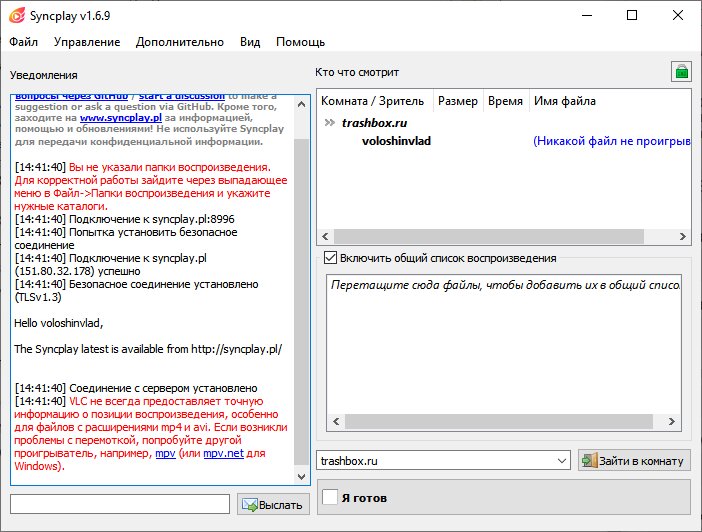The width and height of the screenshot is (702, 532).
Task: Click notifications scrollbar down arrow
Action: (301, 476)
